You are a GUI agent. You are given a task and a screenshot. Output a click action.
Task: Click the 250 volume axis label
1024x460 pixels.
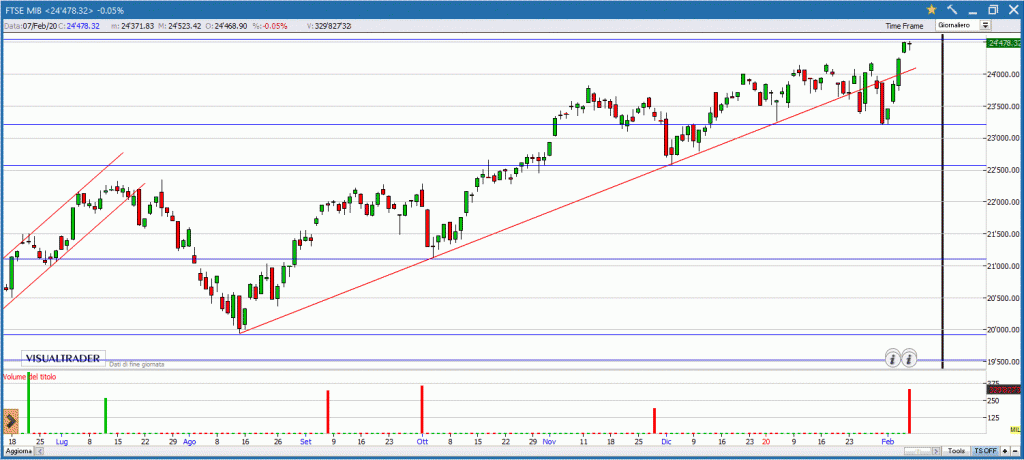995,401
